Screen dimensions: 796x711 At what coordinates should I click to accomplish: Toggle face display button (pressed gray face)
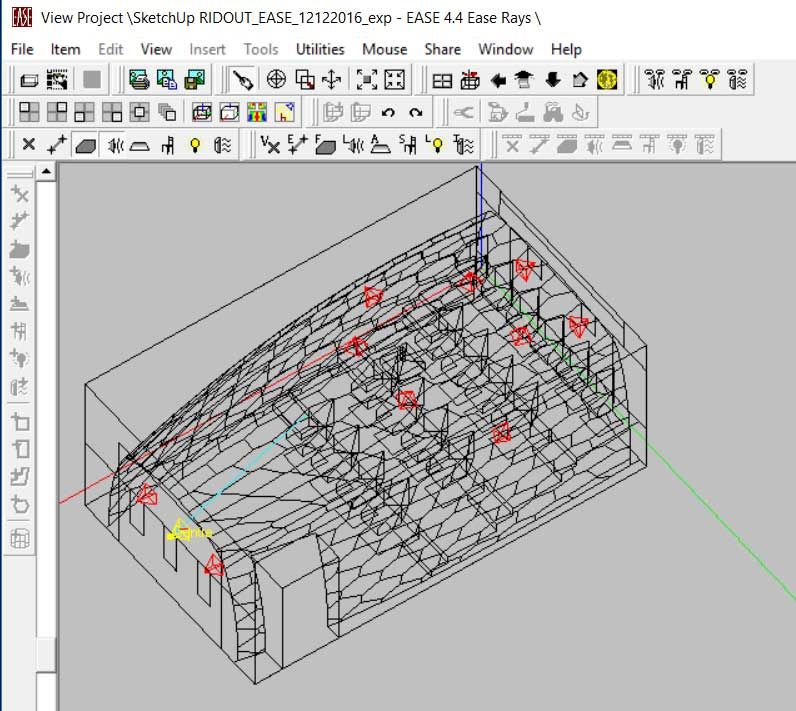[x=85, y=145]
